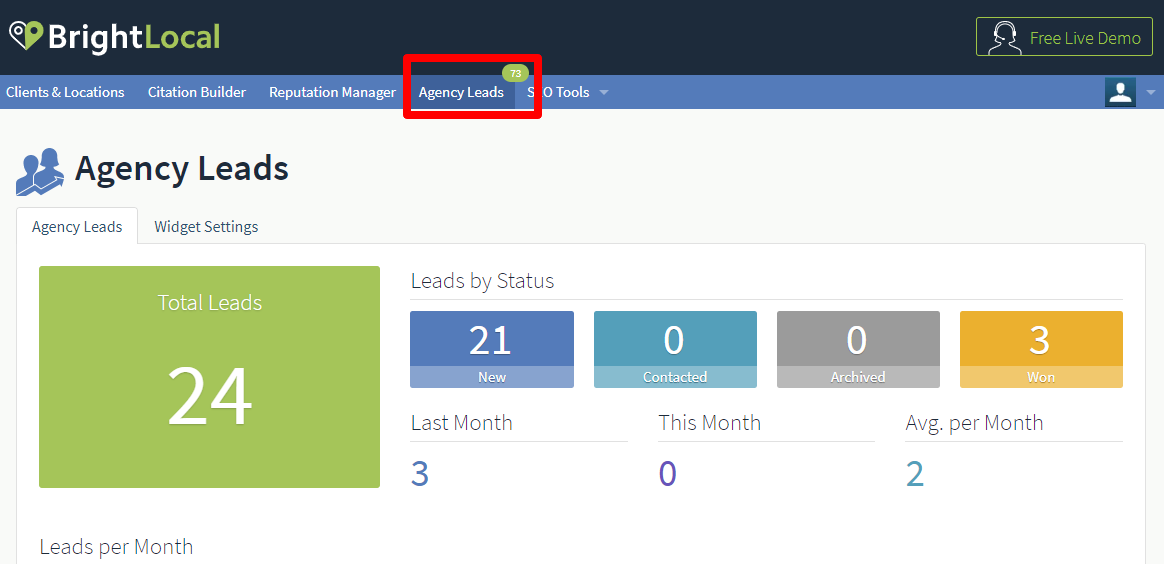Click the Avg. per Month value 2
The width and height of the screenshot is (1164, 564).
pyautogui.click(x=915, y=473)
